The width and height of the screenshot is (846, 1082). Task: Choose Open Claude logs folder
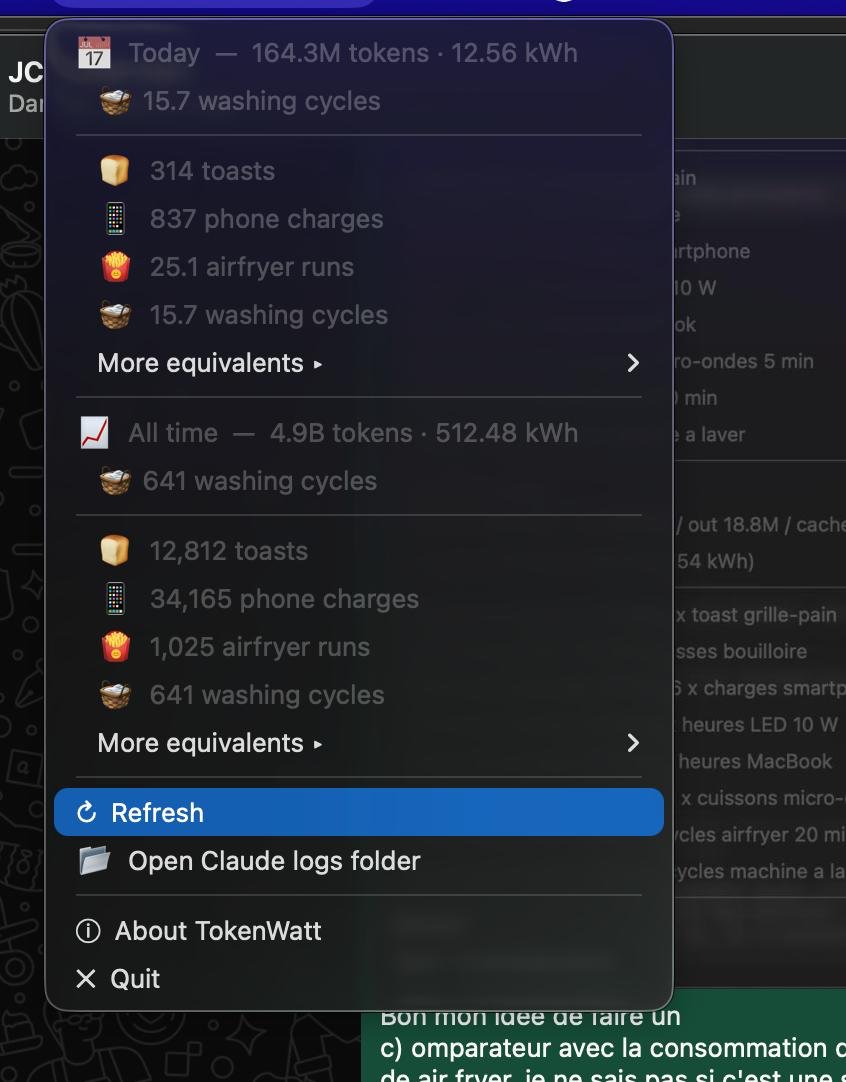click(359, 860)
